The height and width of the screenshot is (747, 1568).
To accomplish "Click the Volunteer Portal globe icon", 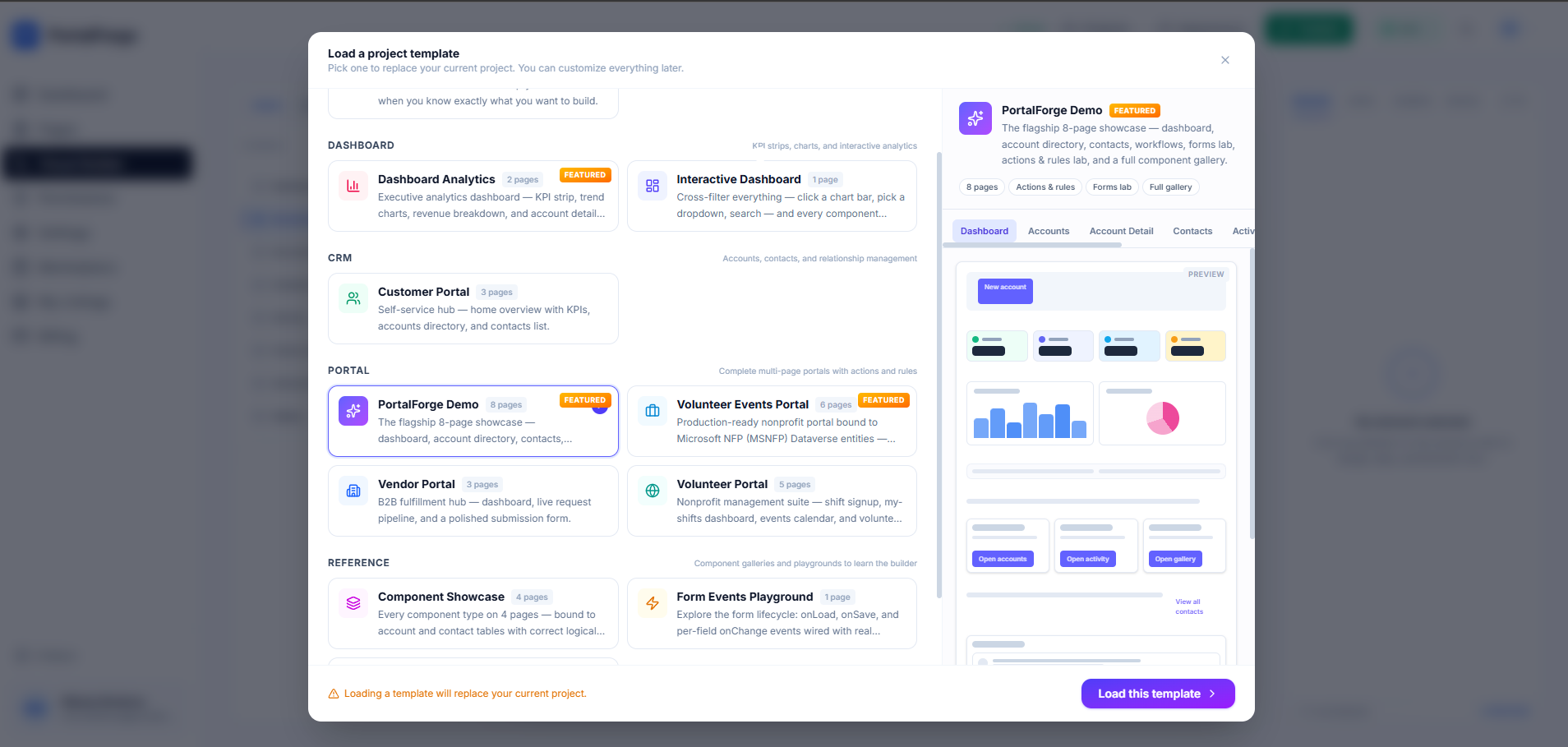I will pos(652,491).
